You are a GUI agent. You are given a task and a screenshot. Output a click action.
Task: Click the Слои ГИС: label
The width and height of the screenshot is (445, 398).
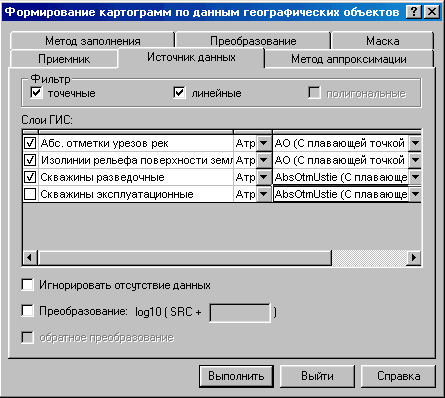[47, 120]
